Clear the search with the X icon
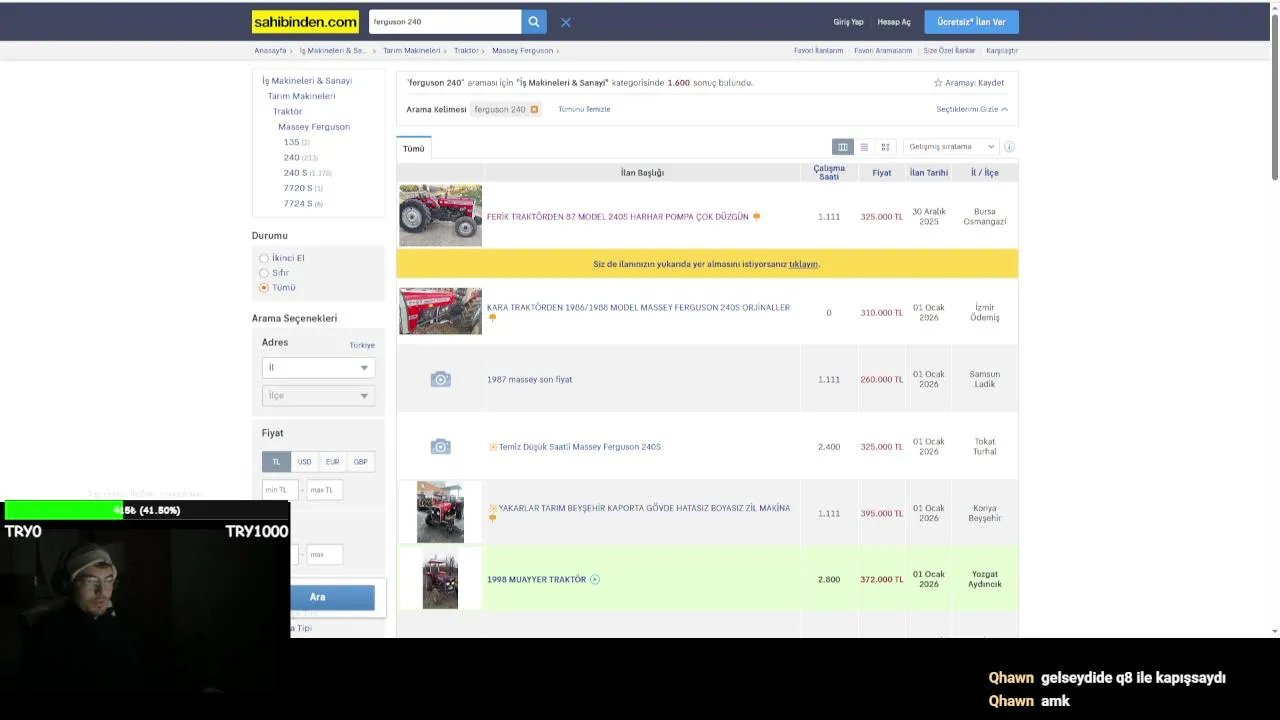Viewport: 1280px width, 720px height. [x=565, y=22]
